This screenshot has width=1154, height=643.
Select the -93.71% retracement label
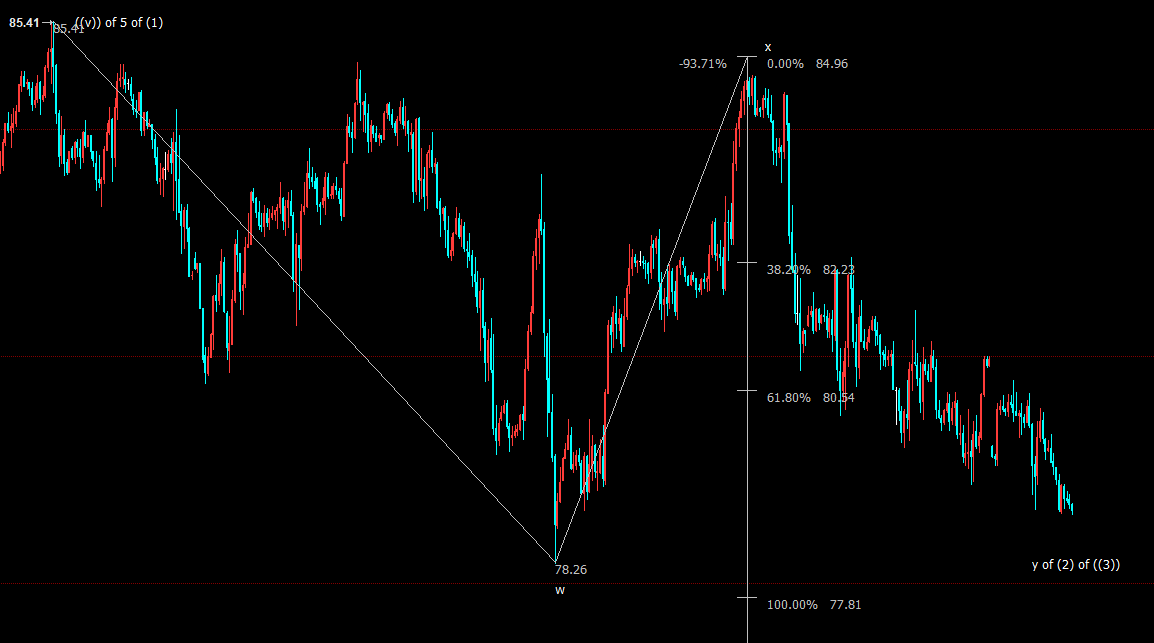pos(702,64)
